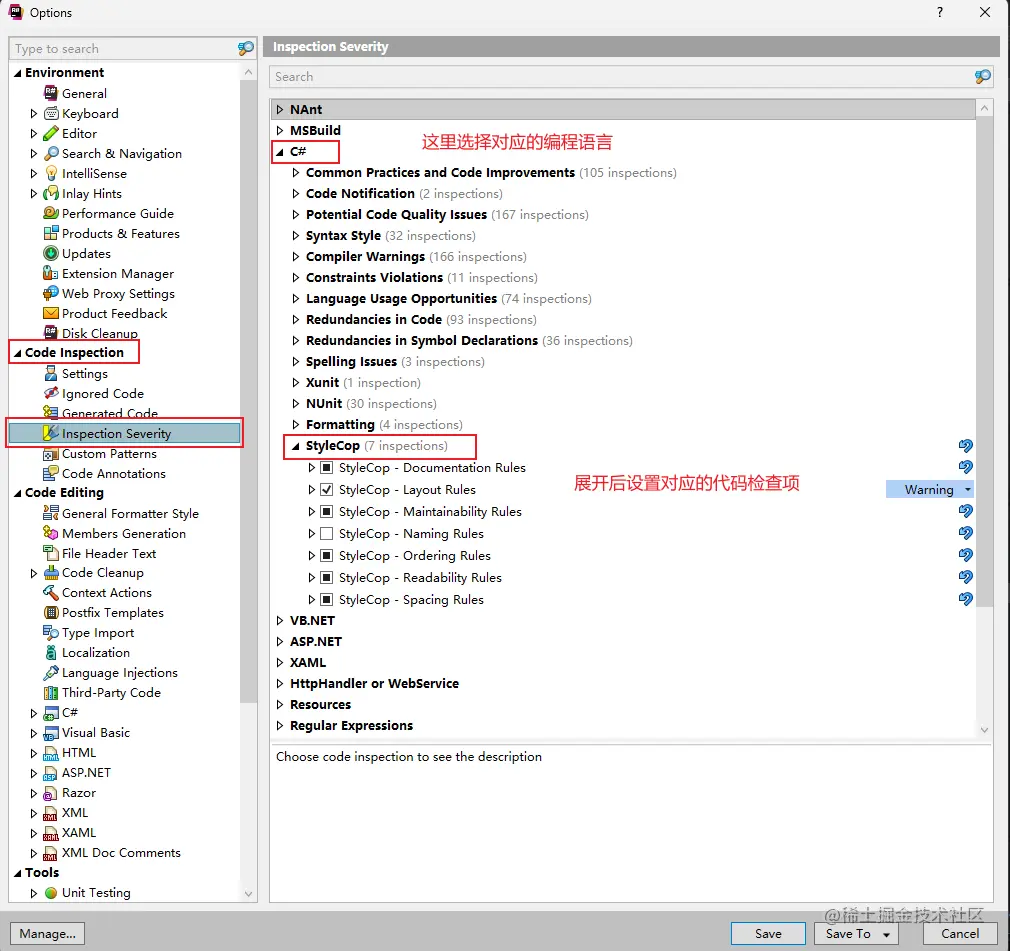Click the Extension Manager icon
The width and height of the screenshot is (1010, 951).
pos(51,273)
